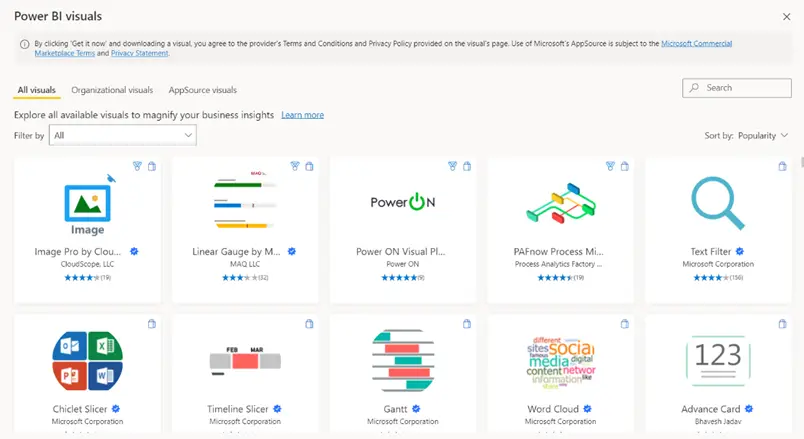The image size is (804, 439).
Task: Click the shopping bag icon on Linear Gauge card
Action: click(x=309, y=166)
